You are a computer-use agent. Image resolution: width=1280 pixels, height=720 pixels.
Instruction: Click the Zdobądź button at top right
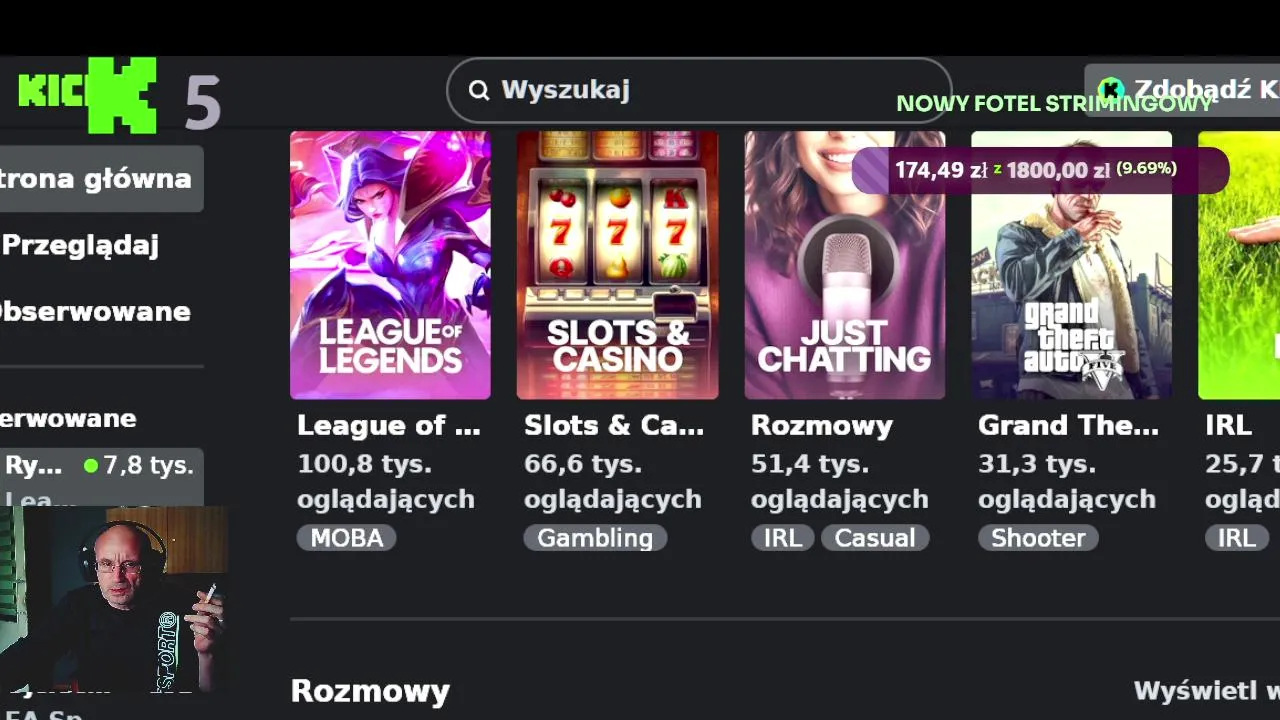(x=1182, y=90)
